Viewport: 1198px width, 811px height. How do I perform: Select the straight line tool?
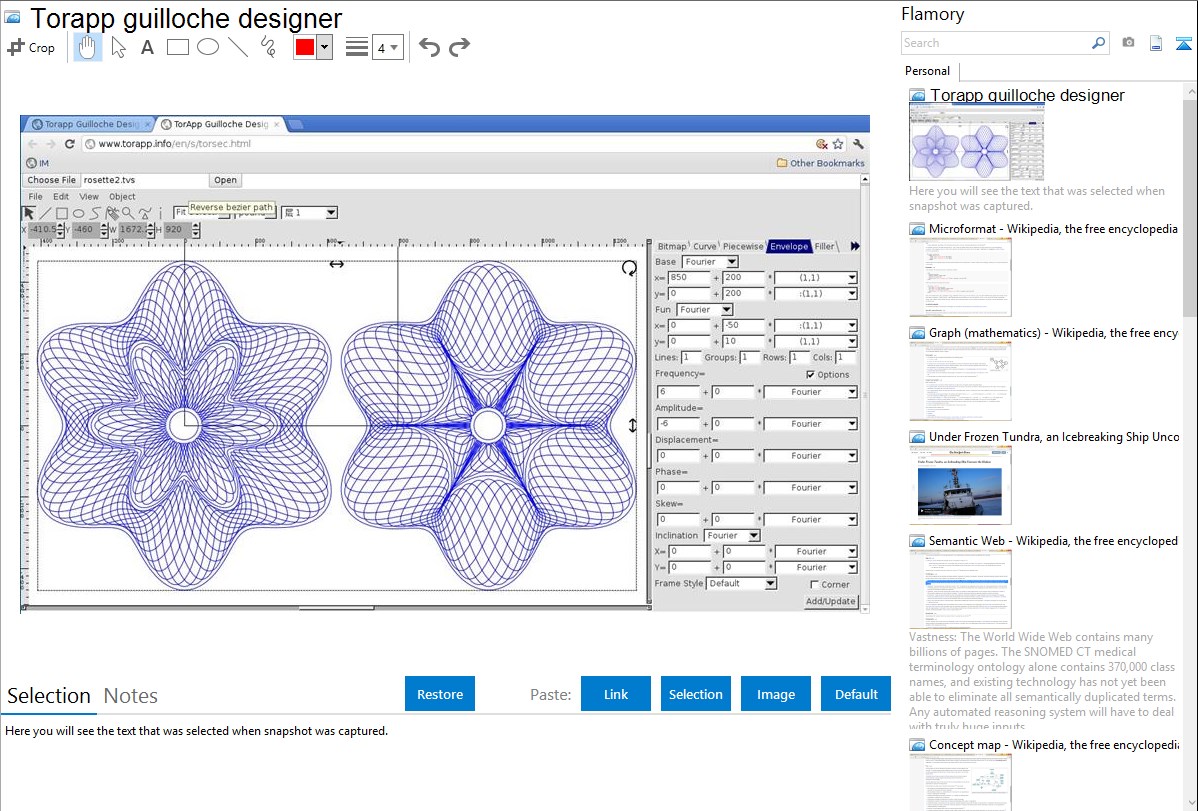pyautogui.click(x=238, y=47)
